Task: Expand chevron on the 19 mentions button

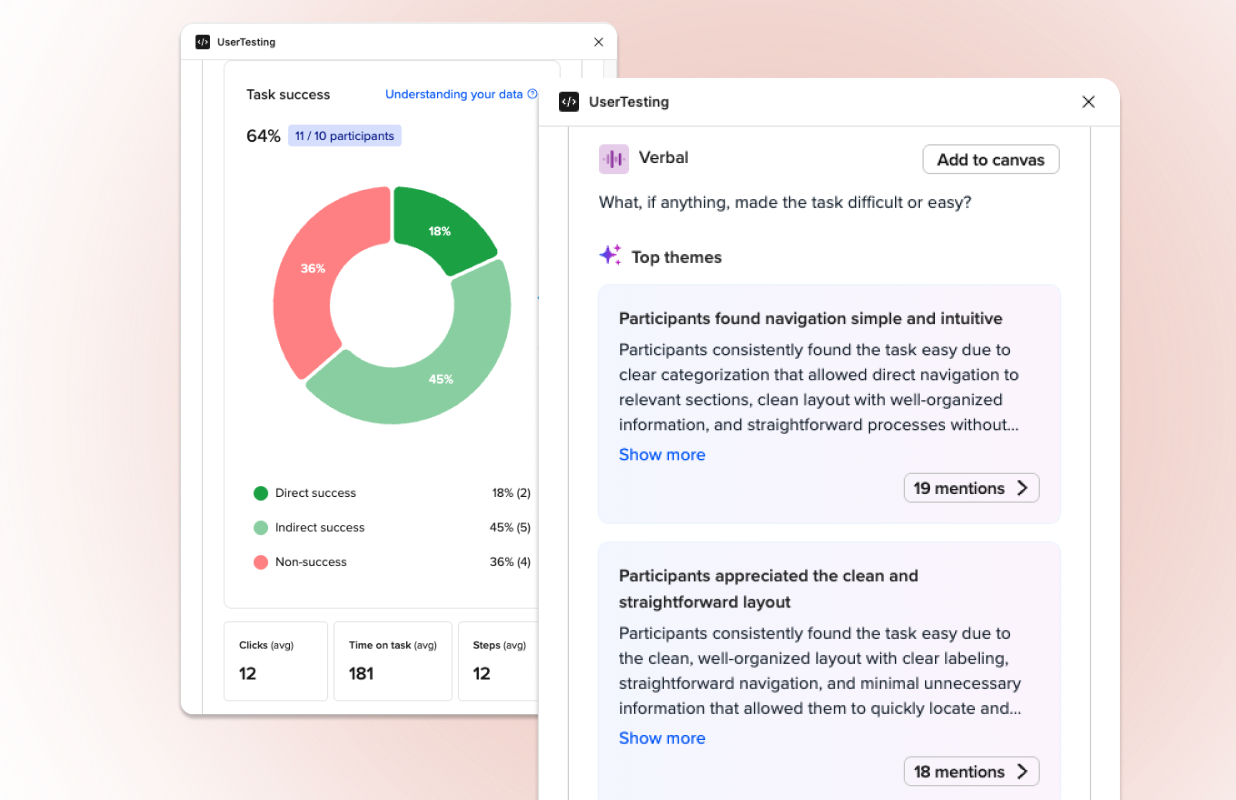Action: click(x=1022, y=488)
